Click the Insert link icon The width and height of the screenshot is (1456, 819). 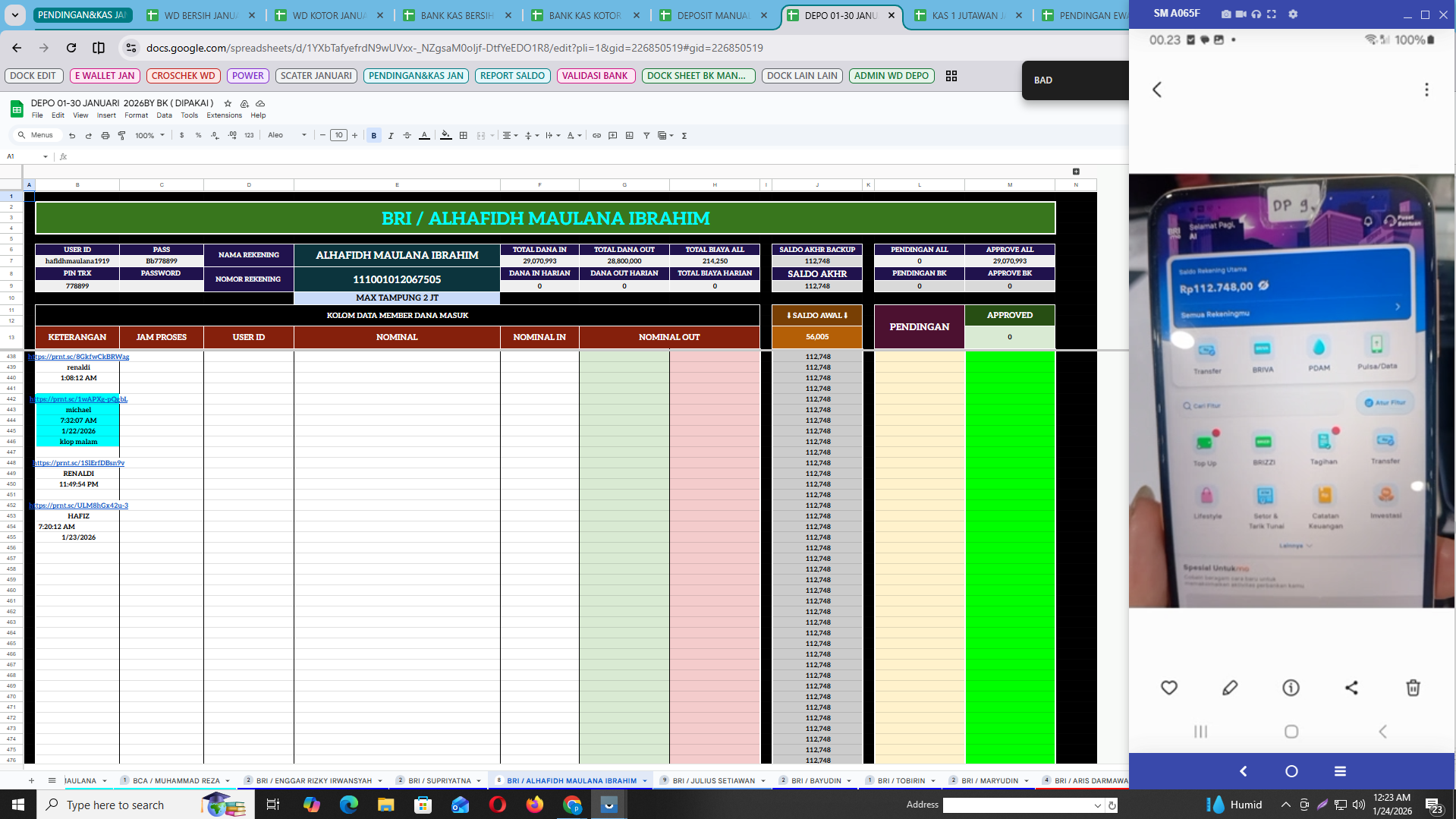[596, 136]
